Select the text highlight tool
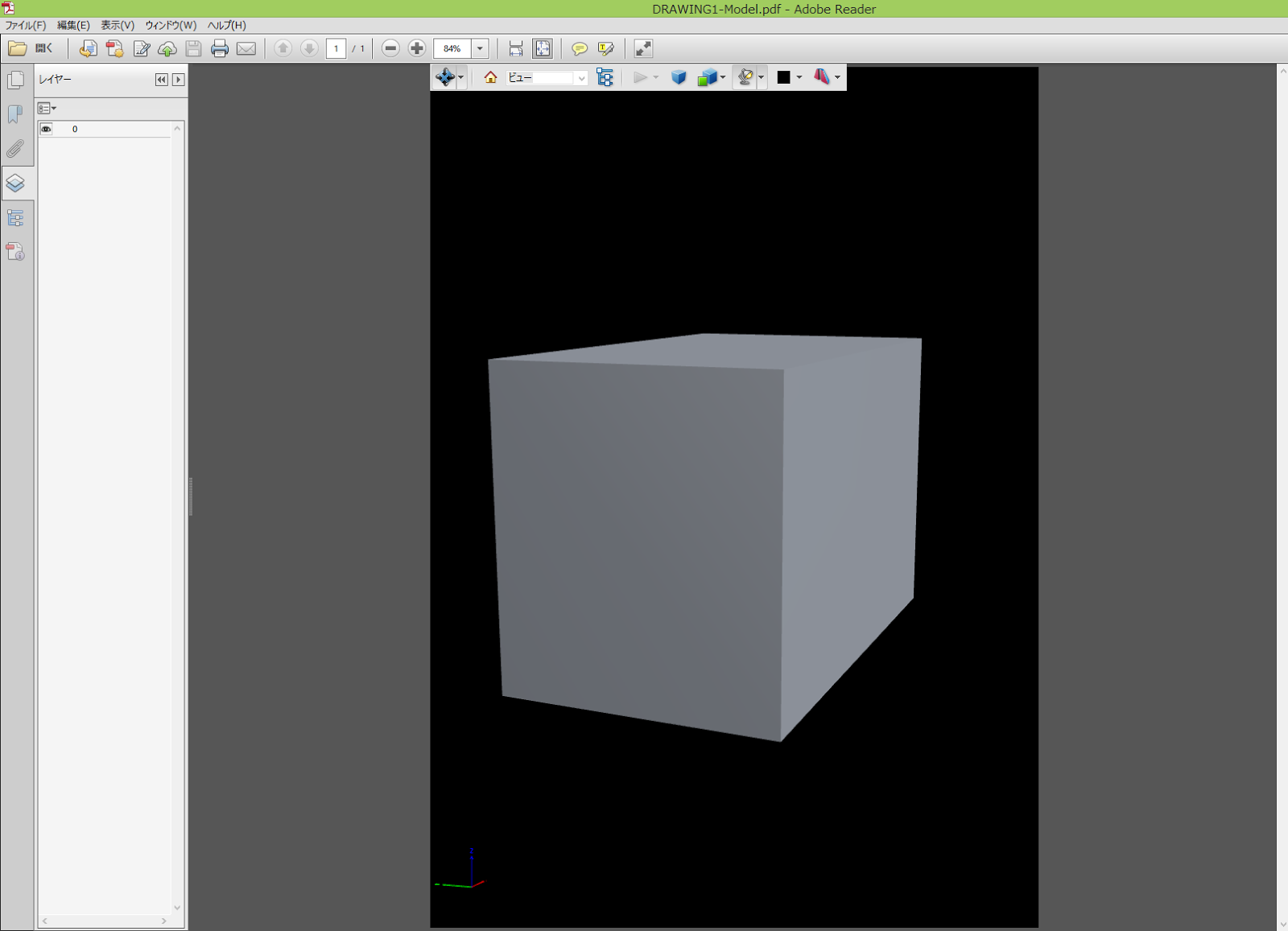1288x931 pixels. click(x=605, y=48)
